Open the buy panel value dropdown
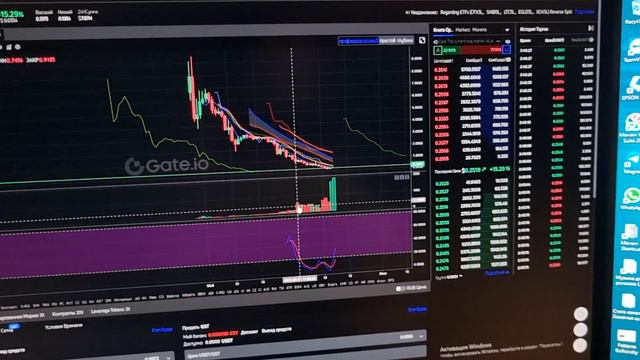This screenshot has height=360, width=640. [168, 358]
